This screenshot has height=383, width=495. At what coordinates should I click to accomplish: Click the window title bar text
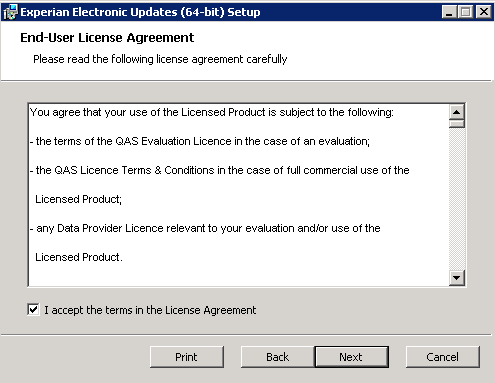click(140, 12)
